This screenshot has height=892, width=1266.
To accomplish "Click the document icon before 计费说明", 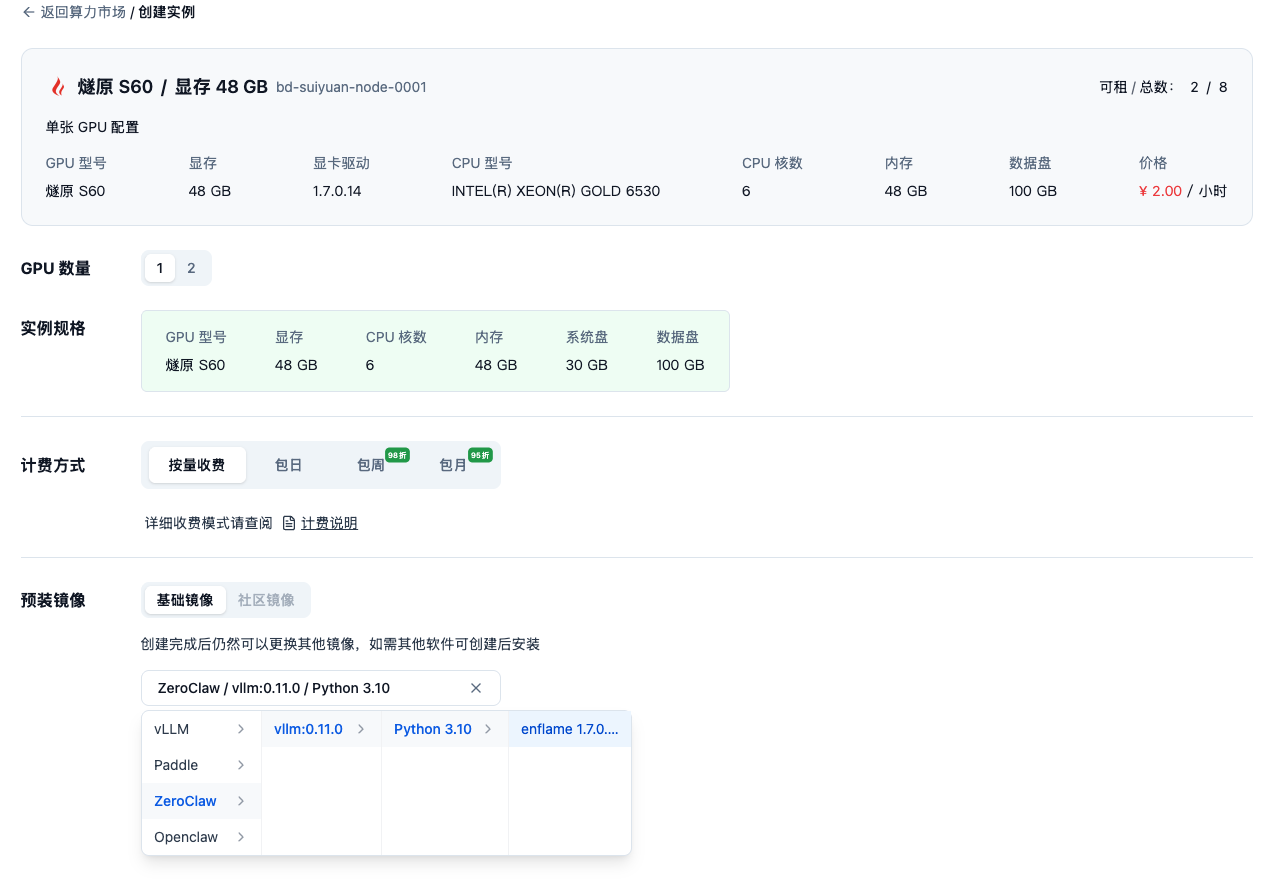I will pyautogui.click(x=289, y=523).
